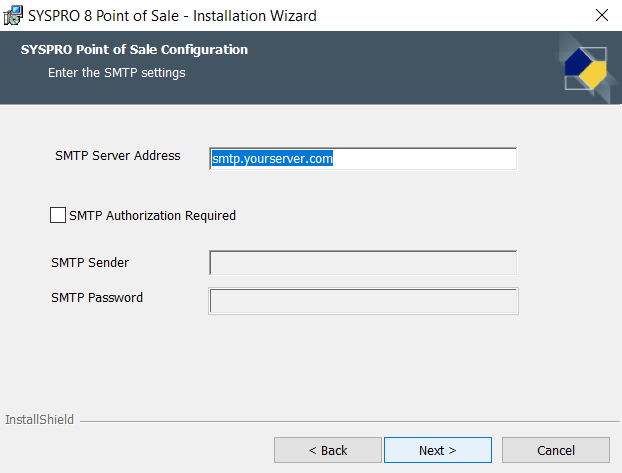Click the Enter the SMTP settings subtitle

[x=116, y=73]
